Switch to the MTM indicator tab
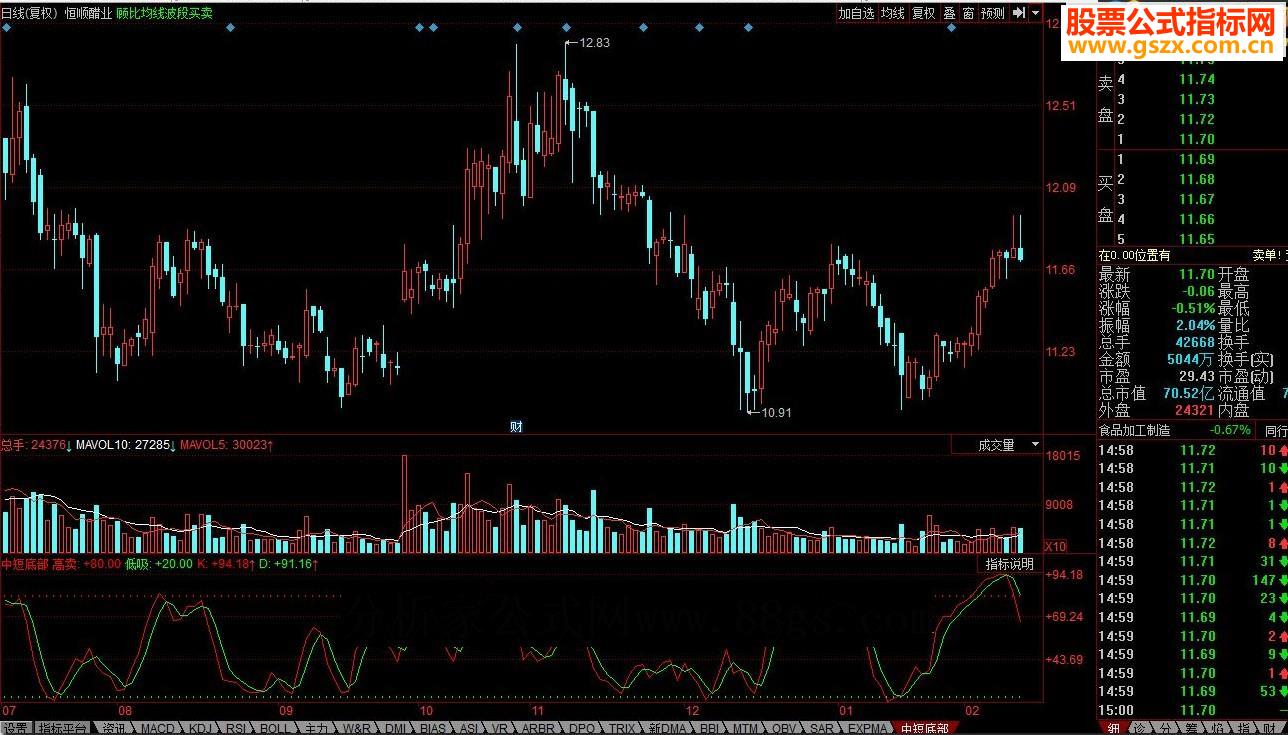This screenshot has height=735, width=1288. [745, 728]
